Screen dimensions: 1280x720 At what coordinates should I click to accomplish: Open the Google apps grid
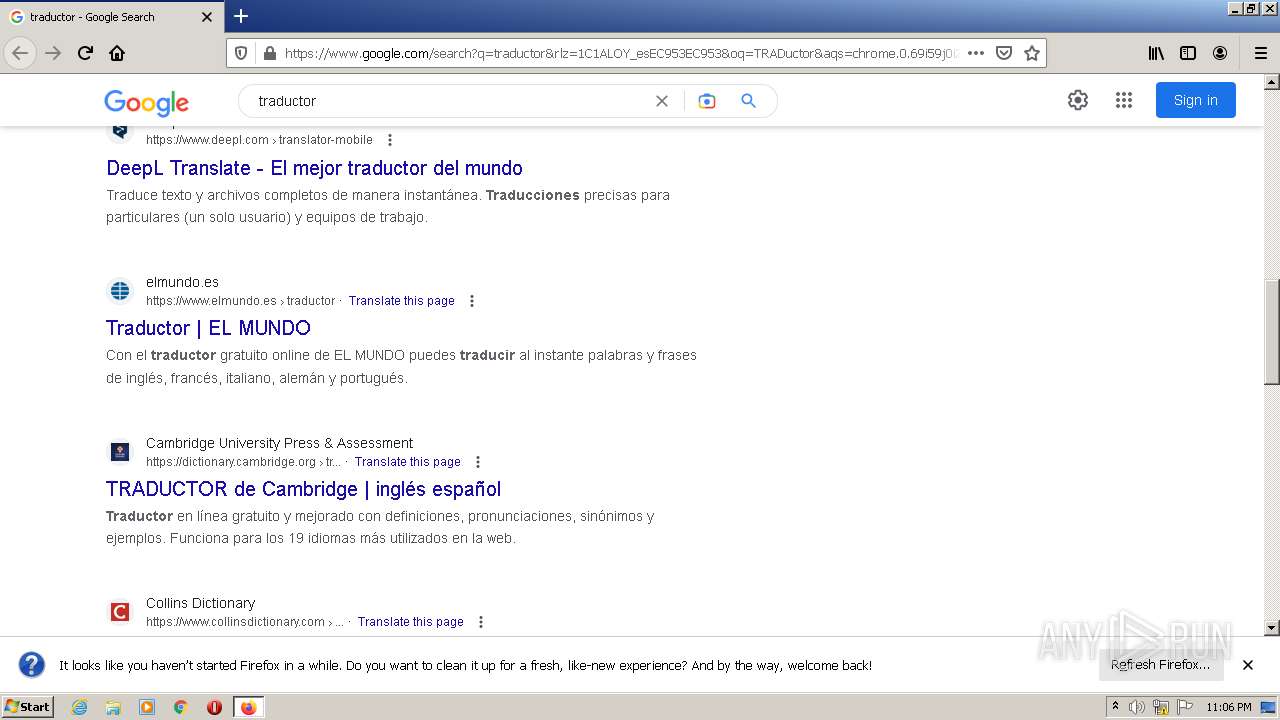[x=1123, y=100]
